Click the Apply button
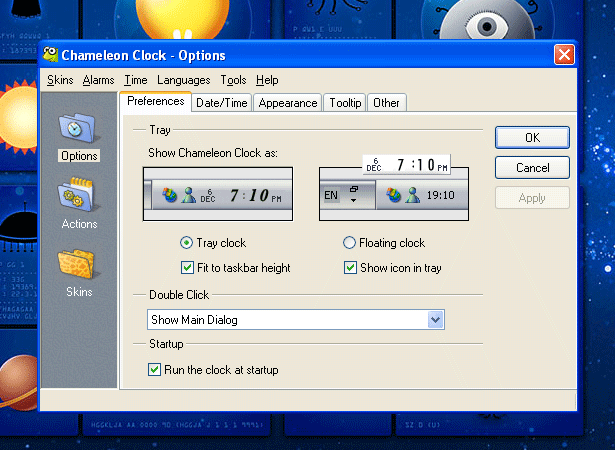This screenshot has width=615, height=450. coord(532,198)
